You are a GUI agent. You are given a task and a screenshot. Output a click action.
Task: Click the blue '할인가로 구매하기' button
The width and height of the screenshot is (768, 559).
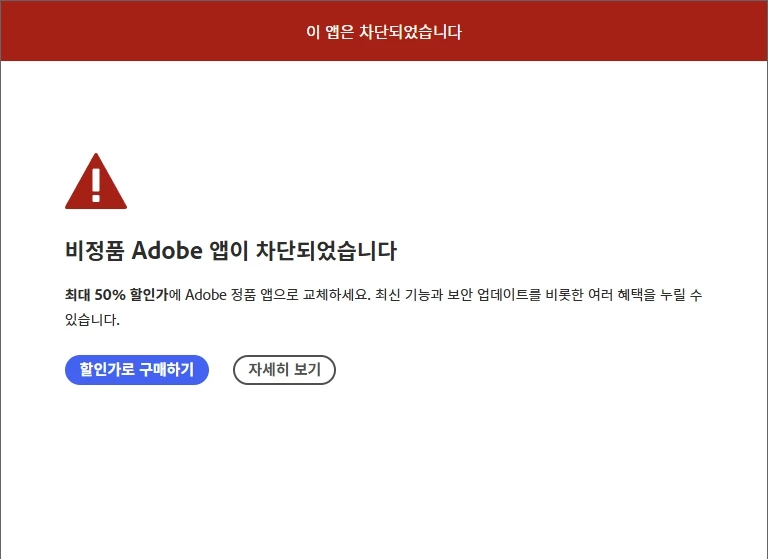click(x=137, y=370)
